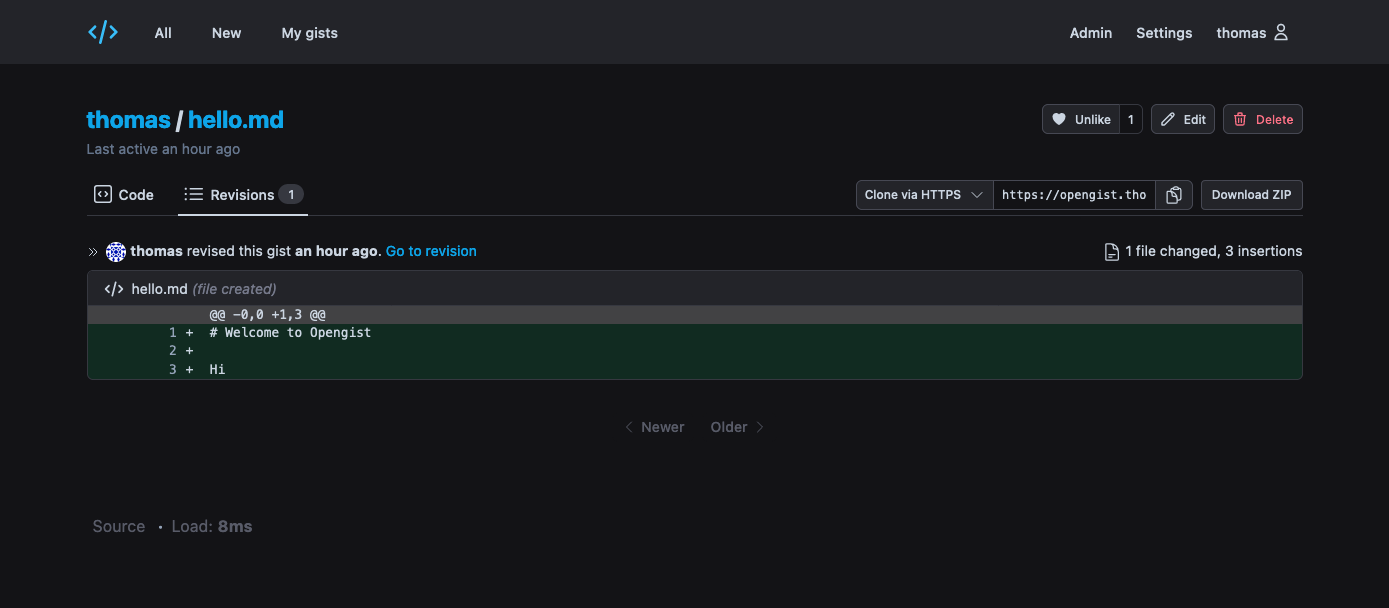Click 'Last active an hour ago' text
Viewport: 1389px width, 608px height.
coord(163,149)
